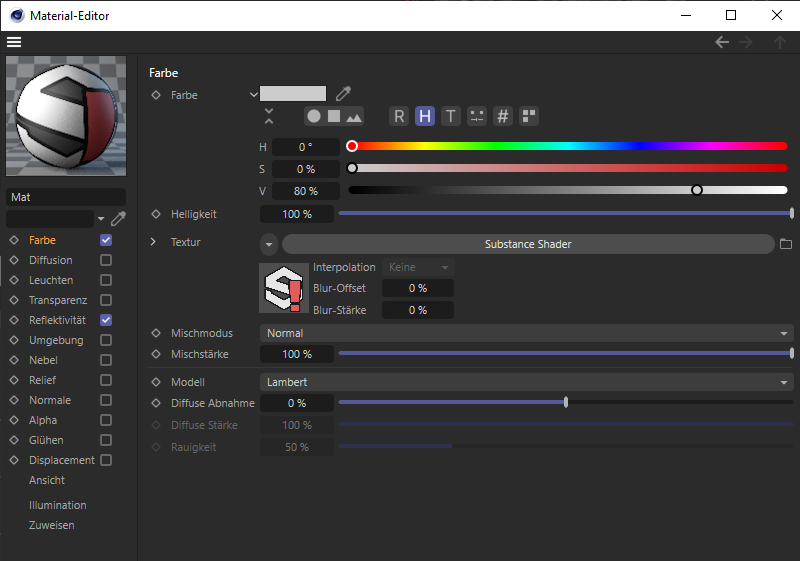Open the color mixer mode
Screen dimensions: 800x561
(x=477, y=116)
